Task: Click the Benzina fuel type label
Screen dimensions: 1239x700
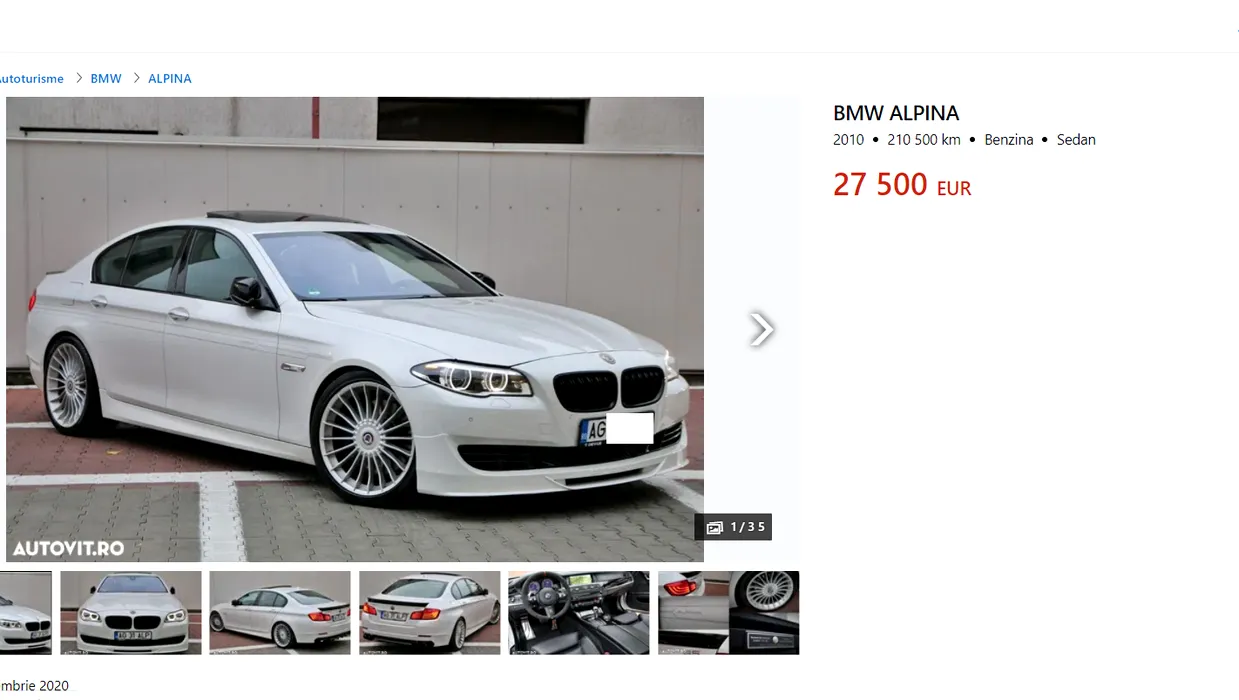Action: tap(1009, 140)
